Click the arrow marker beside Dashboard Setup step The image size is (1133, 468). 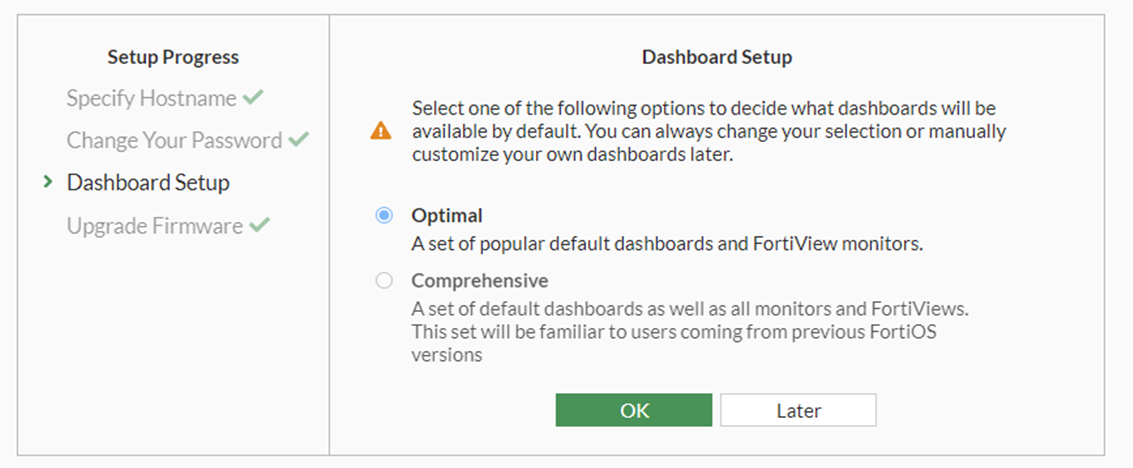tap(48, 183)
